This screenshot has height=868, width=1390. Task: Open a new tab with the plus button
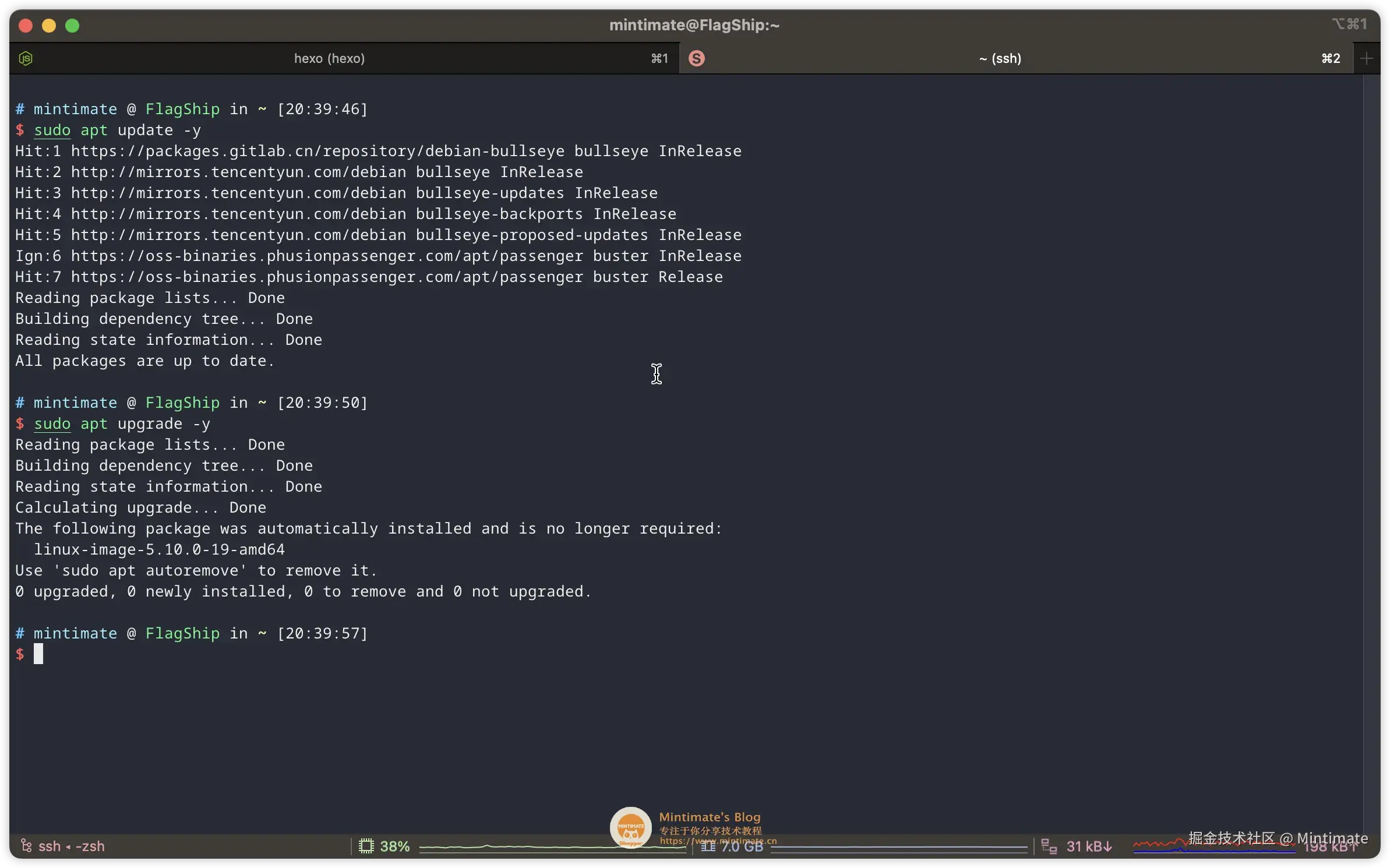[1367, 58]
